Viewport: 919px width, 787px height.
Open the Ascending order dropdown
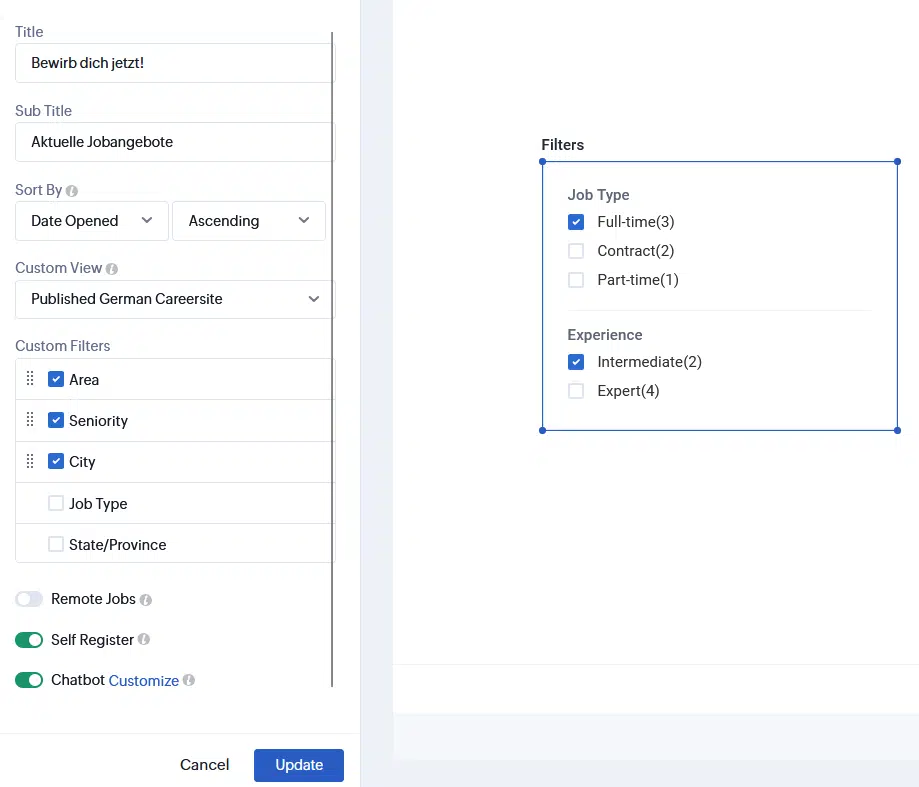pyautogui.click(x=249, y=221)
